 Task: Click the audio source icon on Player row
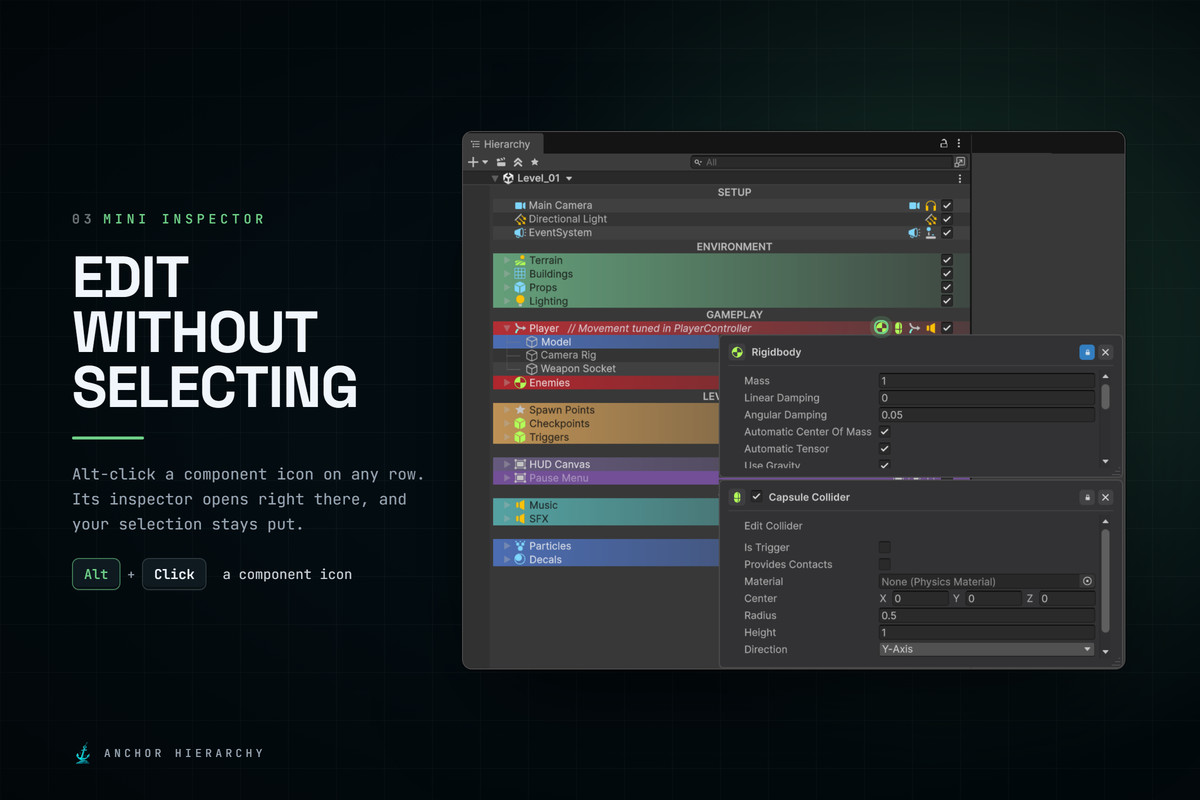coord(930,328)
